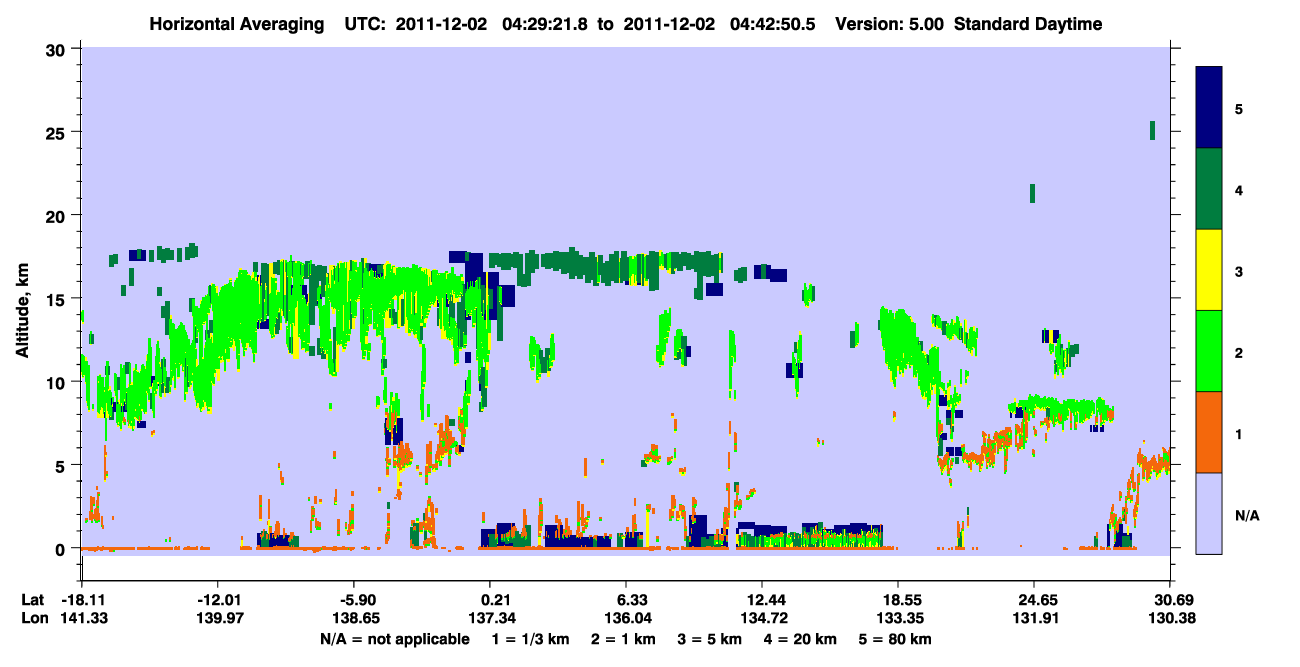Click the legend entry '2 = 1 km'
This screenshot has height=667, width=1300.
(622, 639)
